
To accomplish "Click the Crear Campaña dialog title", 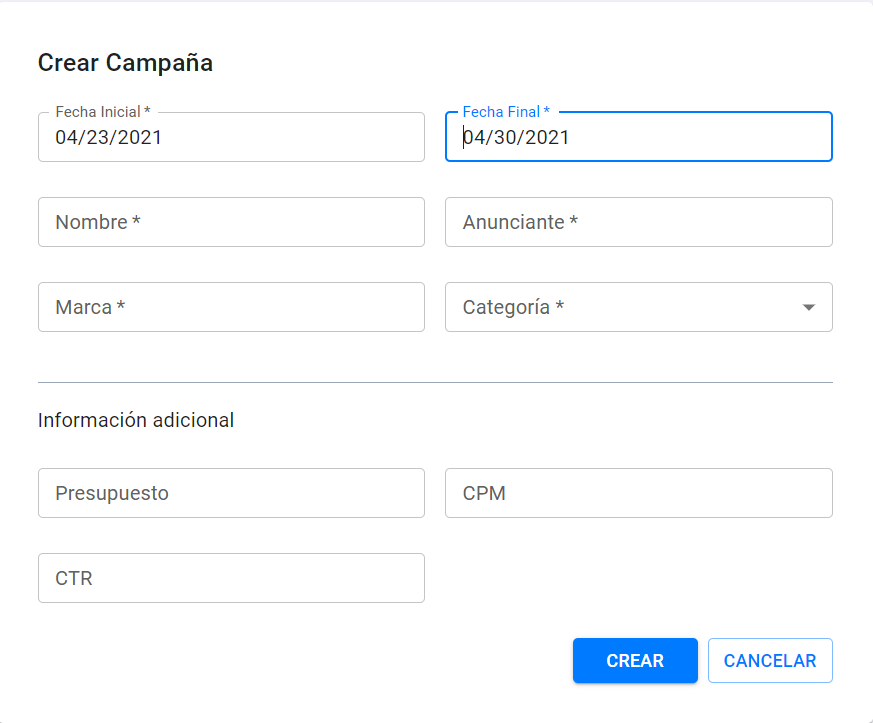I will (x=125, y=63).
